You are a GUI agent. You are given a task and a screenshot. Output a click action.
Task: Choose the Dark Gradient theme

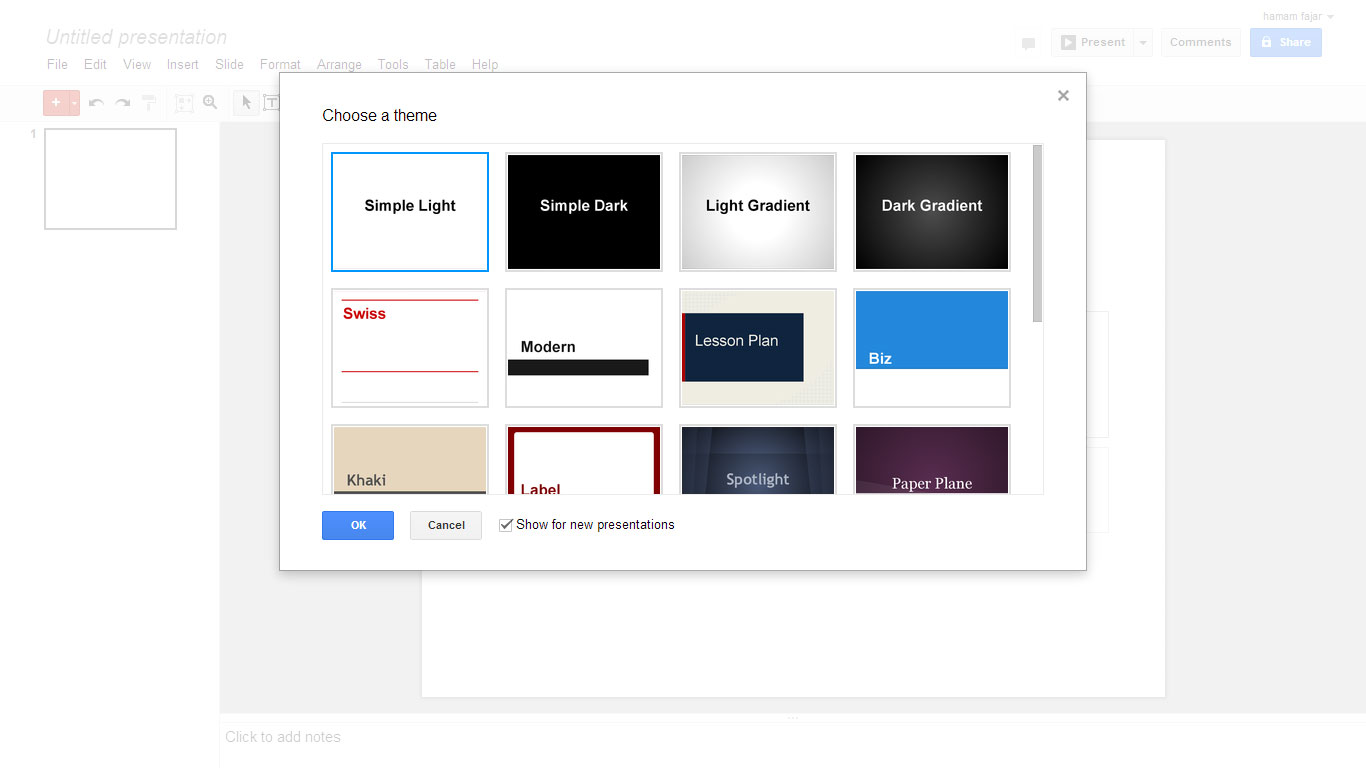[x=932, y=212]
